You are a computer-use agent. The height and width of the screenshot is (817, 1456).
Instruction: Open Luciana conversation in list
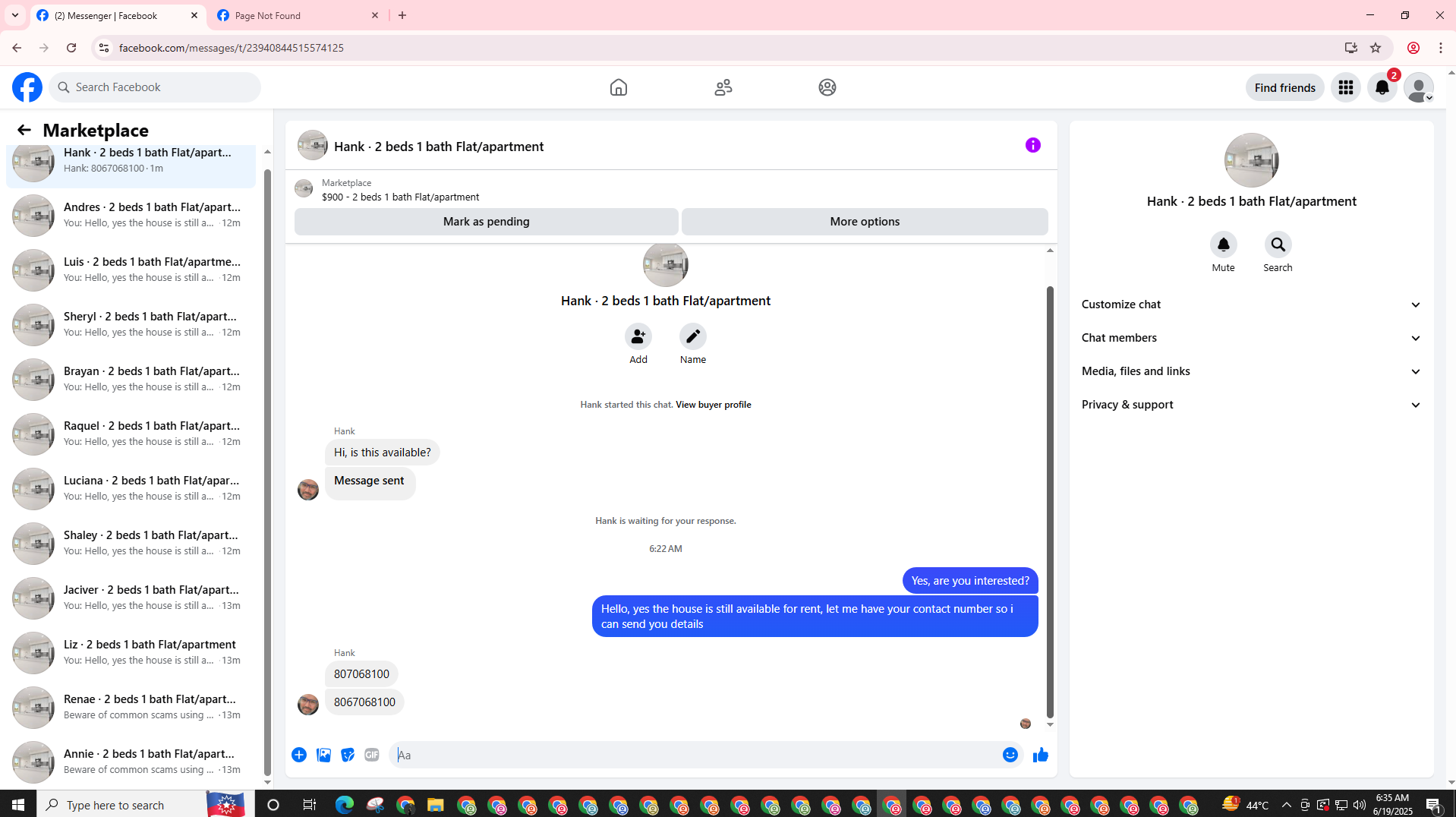pyautogui.click(x=131, y=488)
